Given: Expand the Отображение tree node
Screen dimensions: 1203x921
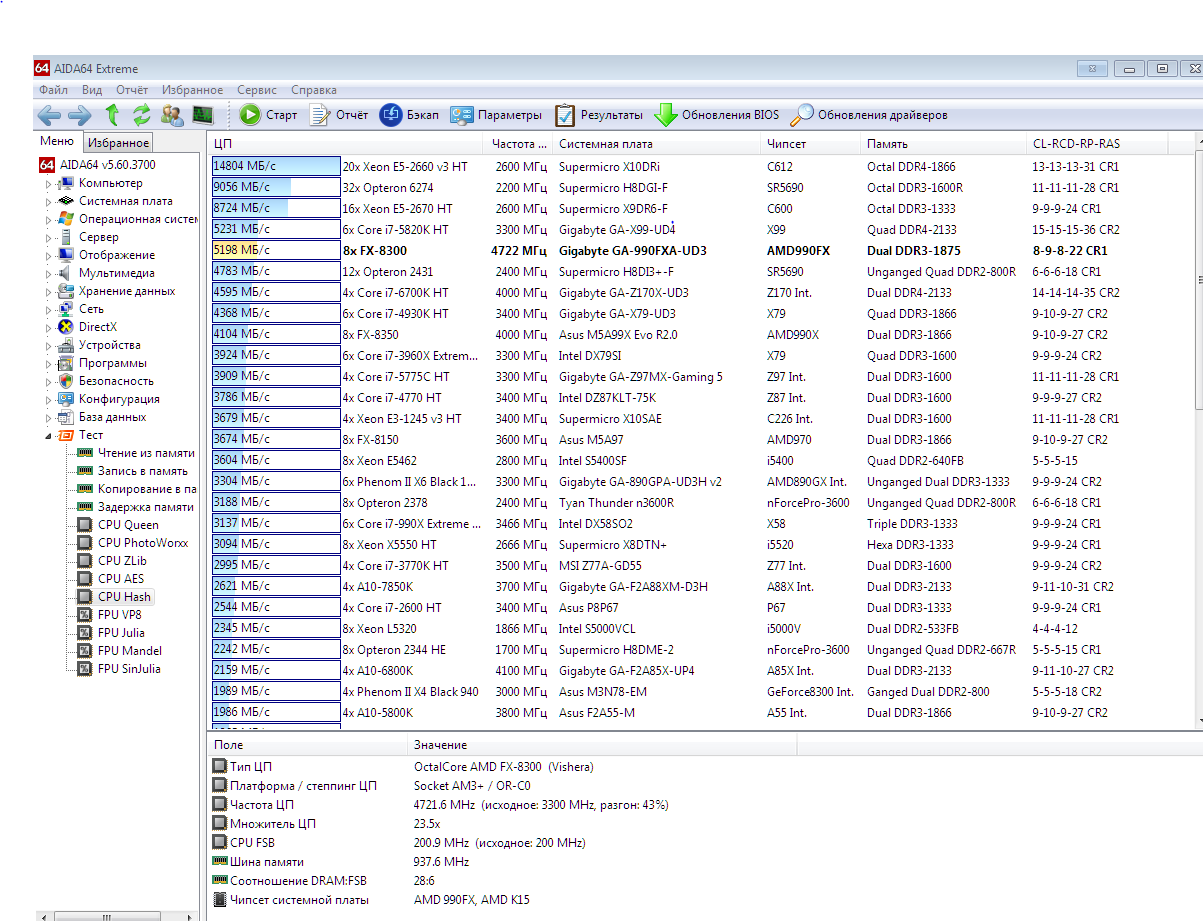Looking at the screenshot, I should 48,256.
